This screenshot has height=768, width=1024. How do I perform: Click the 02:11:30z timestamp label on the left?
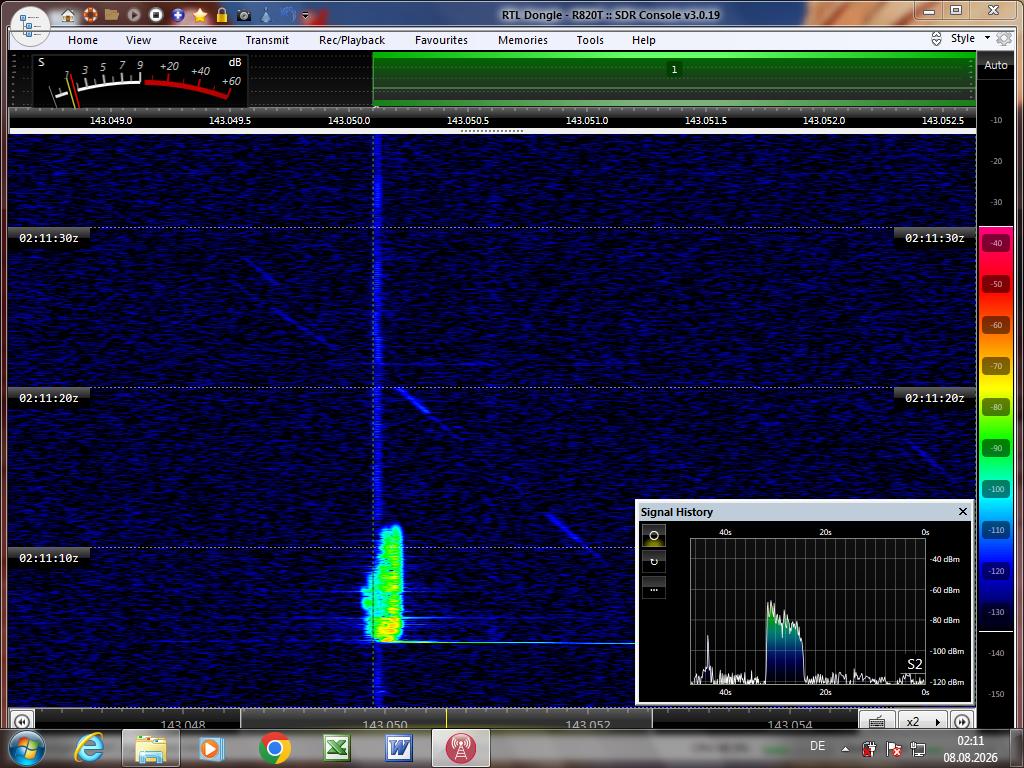coord(49,238)
